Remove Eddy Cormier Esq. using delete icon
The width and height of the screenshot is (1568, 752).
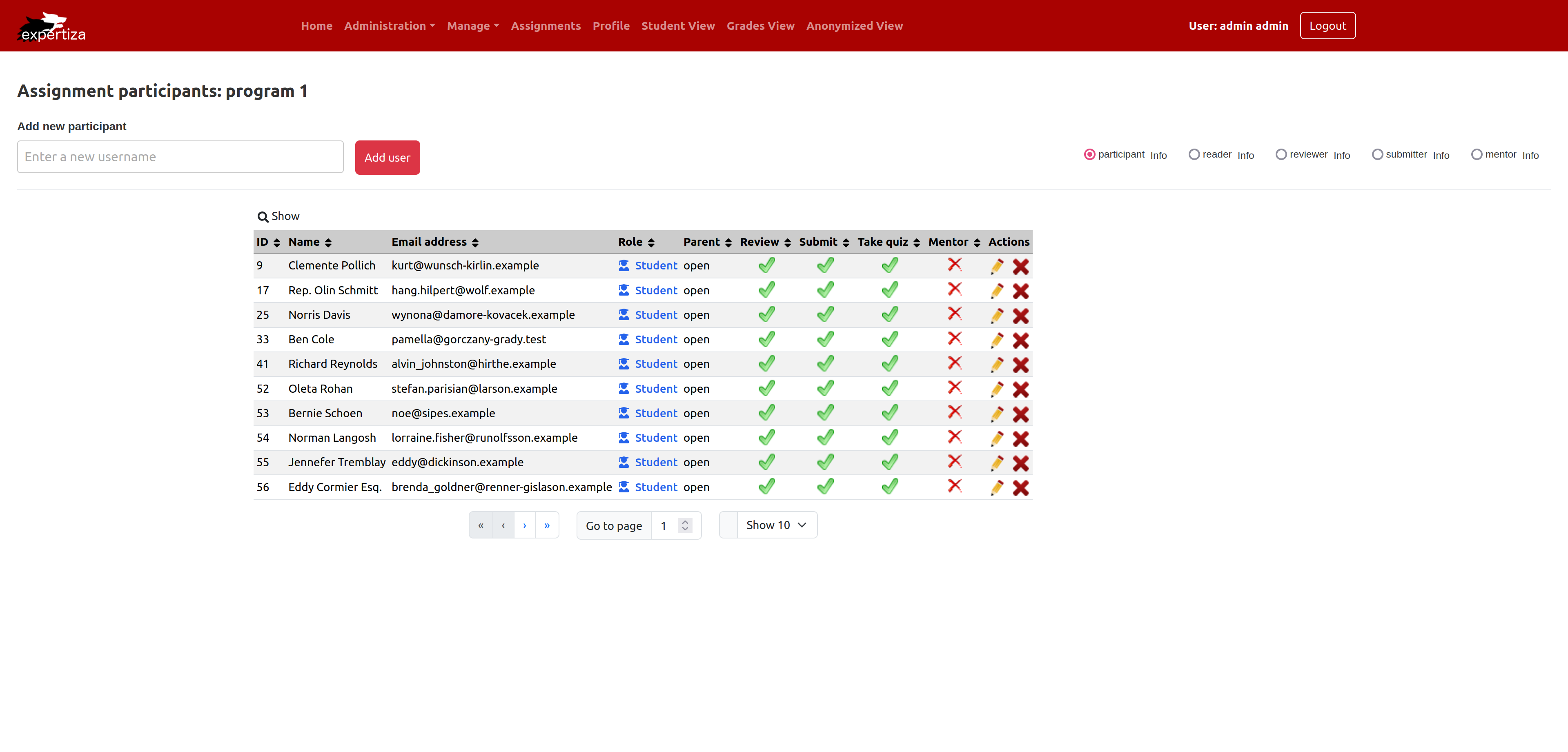coord(1020,488)
